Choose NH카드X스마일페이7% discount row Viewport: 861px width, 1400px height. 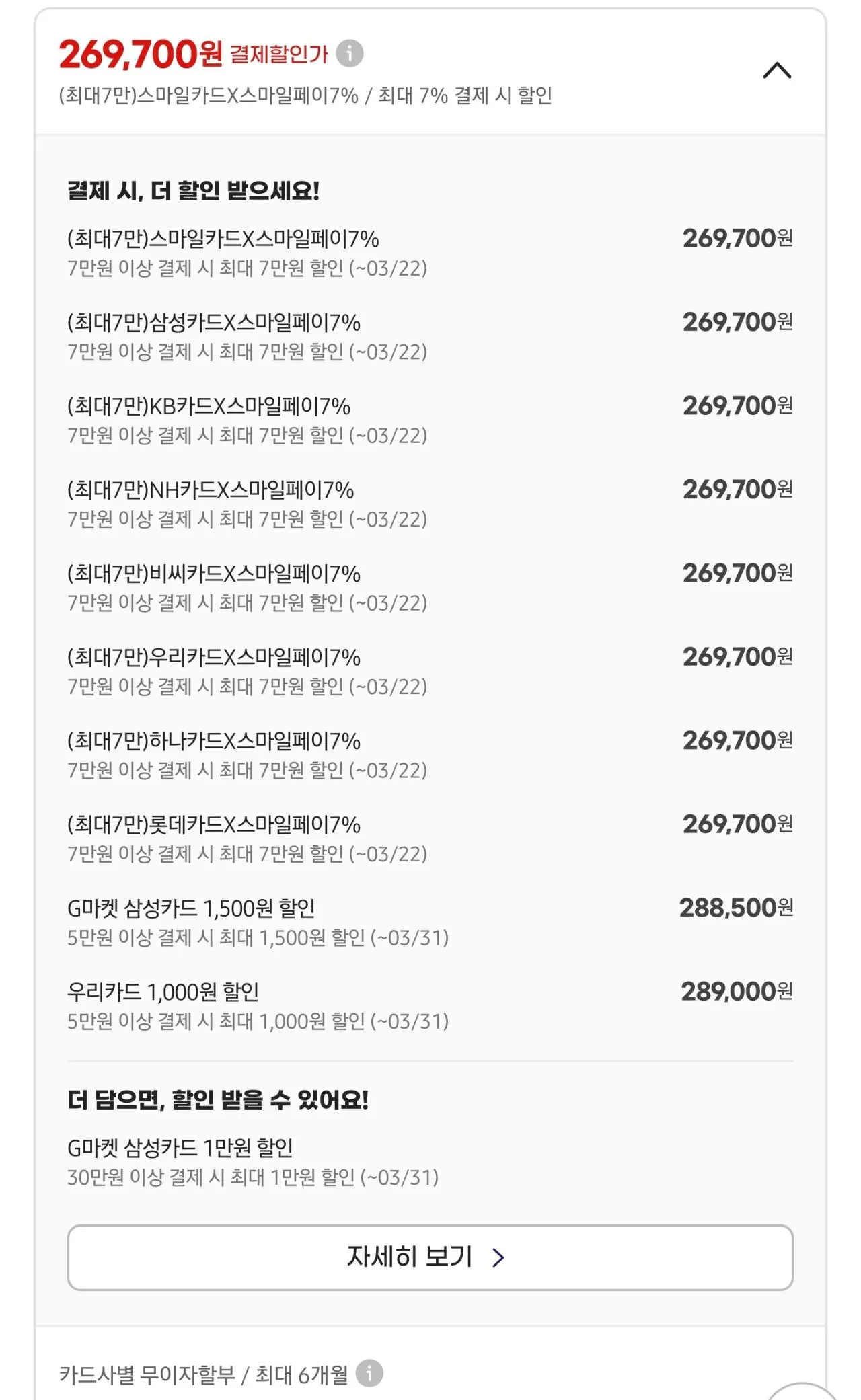pos(210,491)
